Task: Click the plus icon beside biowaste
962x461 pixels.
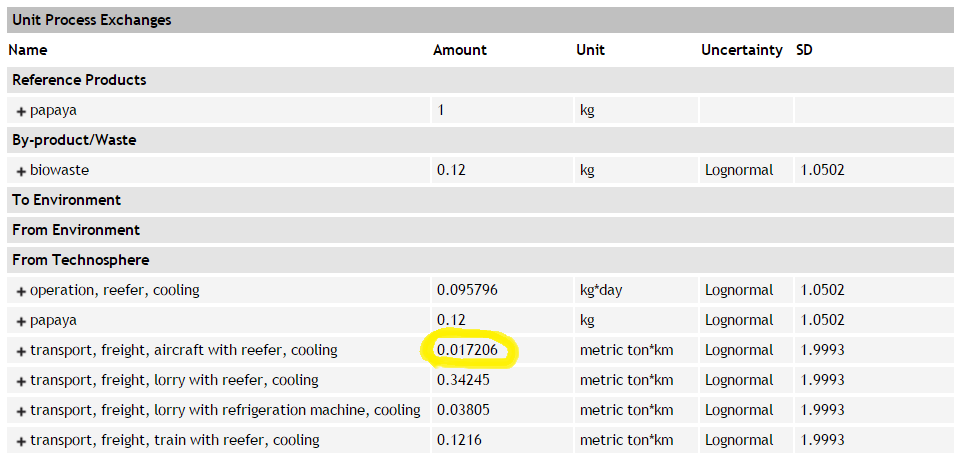Action: click(21, 171)
